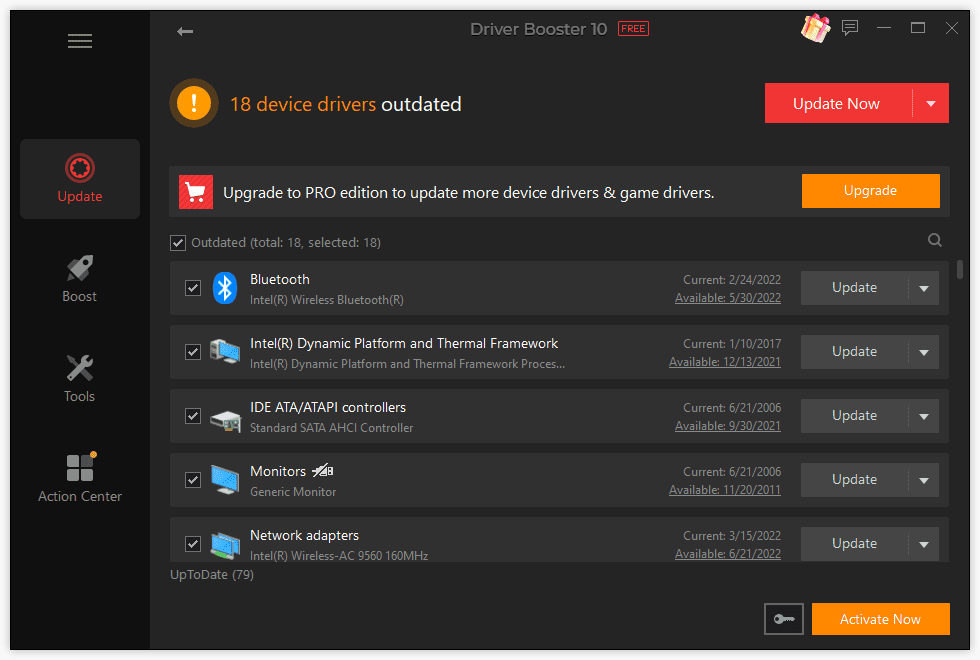
Task: Open the Boost section
Action: tap(80, 279)
